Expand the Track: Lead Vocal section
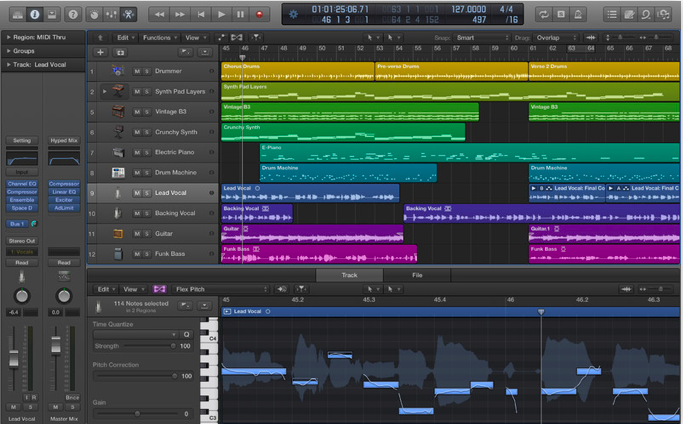 click(x=8, y=64)
